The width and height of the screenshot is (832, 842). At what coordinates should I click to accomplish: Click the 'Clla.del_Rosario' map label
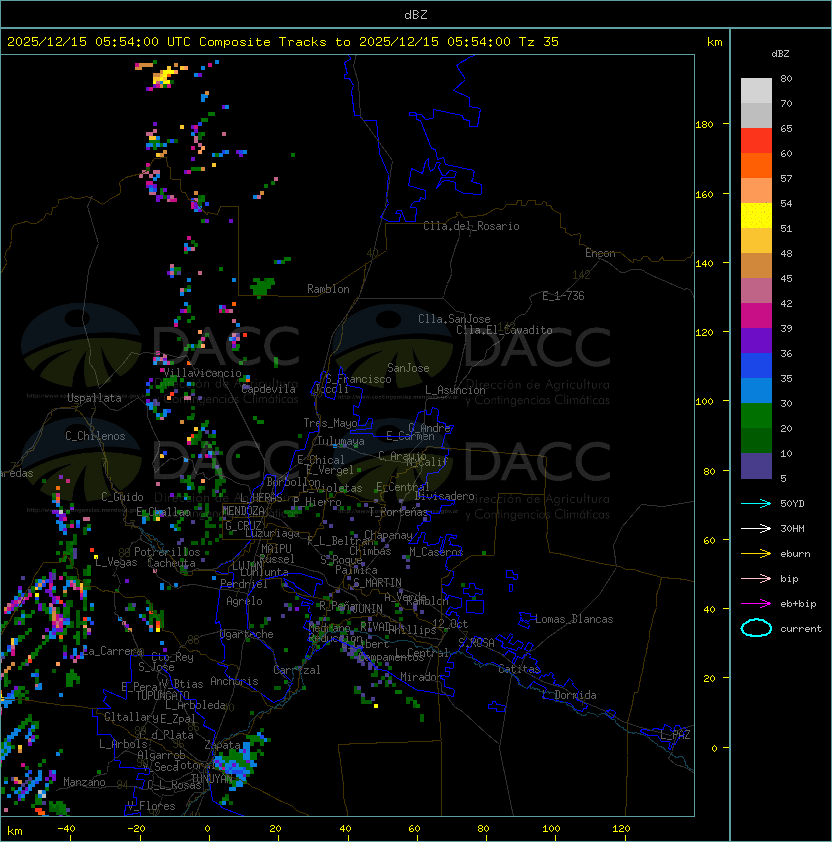click(x=471, y=226)
